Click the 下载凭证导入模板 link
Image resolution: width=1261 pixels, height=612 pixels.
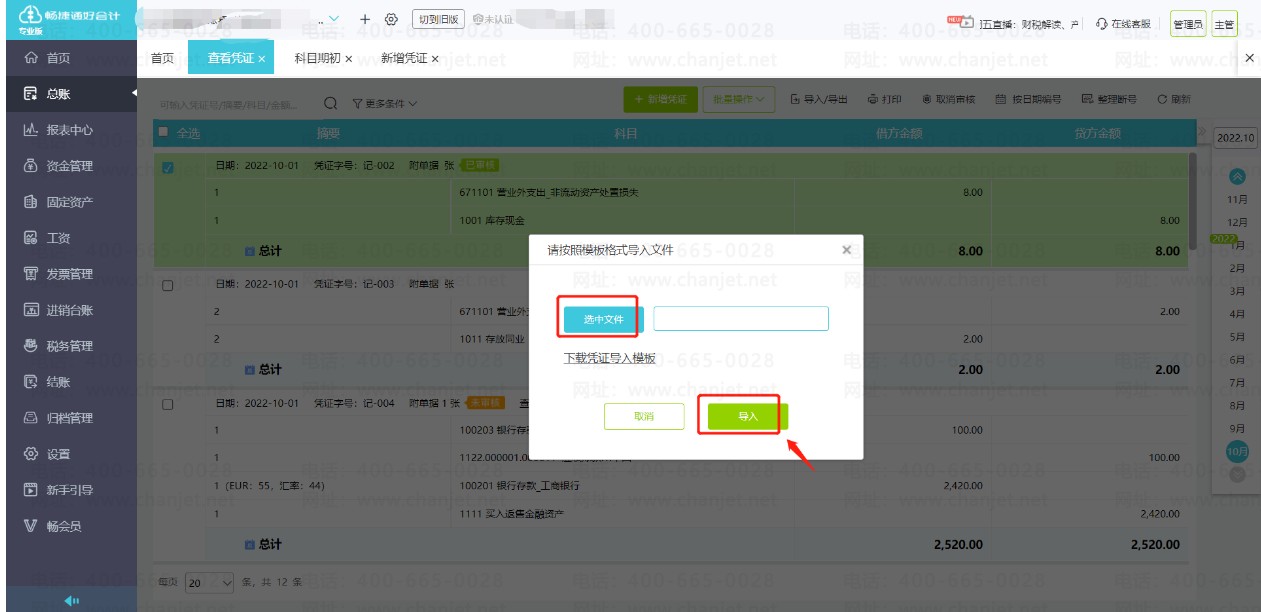click(x=610, y=358)
